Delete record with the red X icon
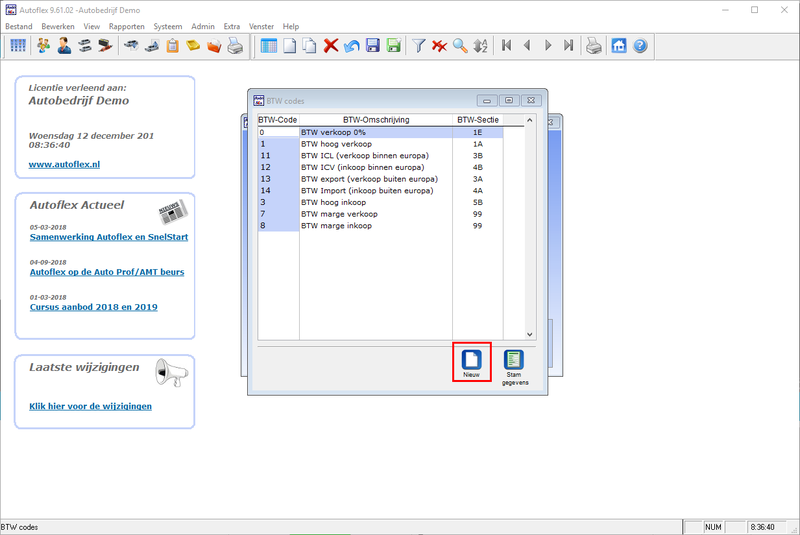 pos(331,46)
